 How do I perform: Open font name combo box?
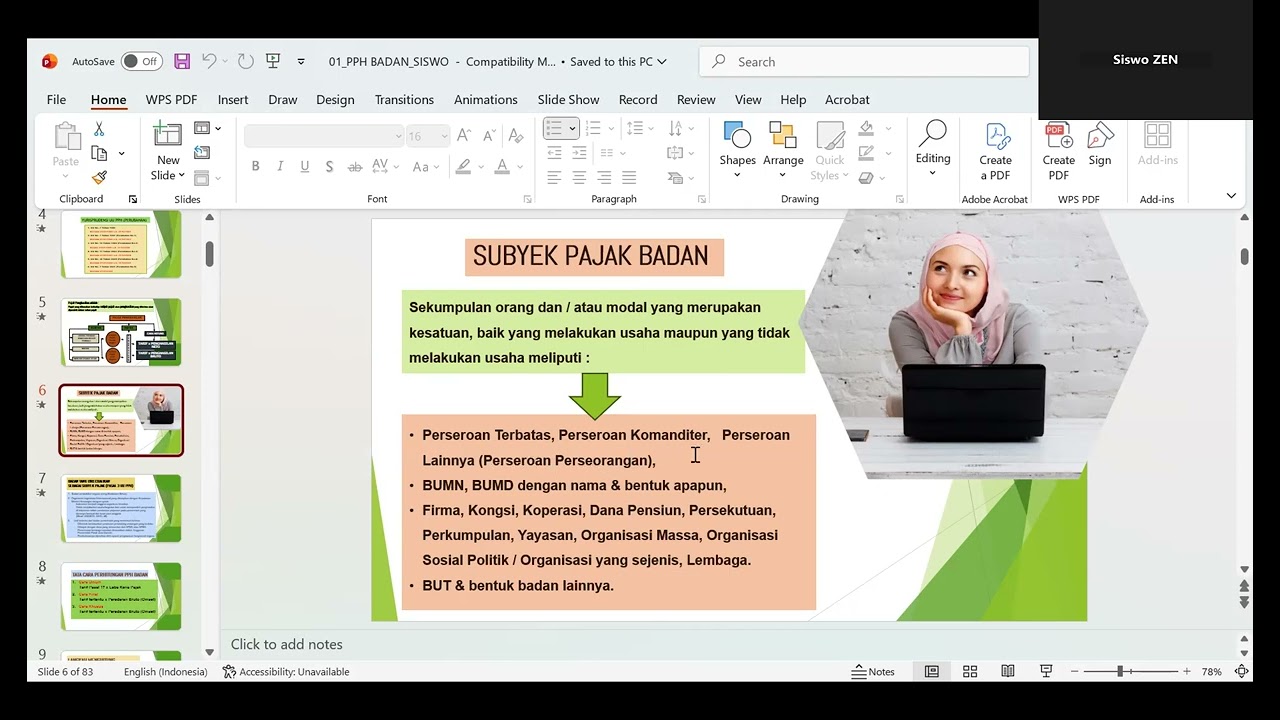pyautogui.click(x=324, y=136)
